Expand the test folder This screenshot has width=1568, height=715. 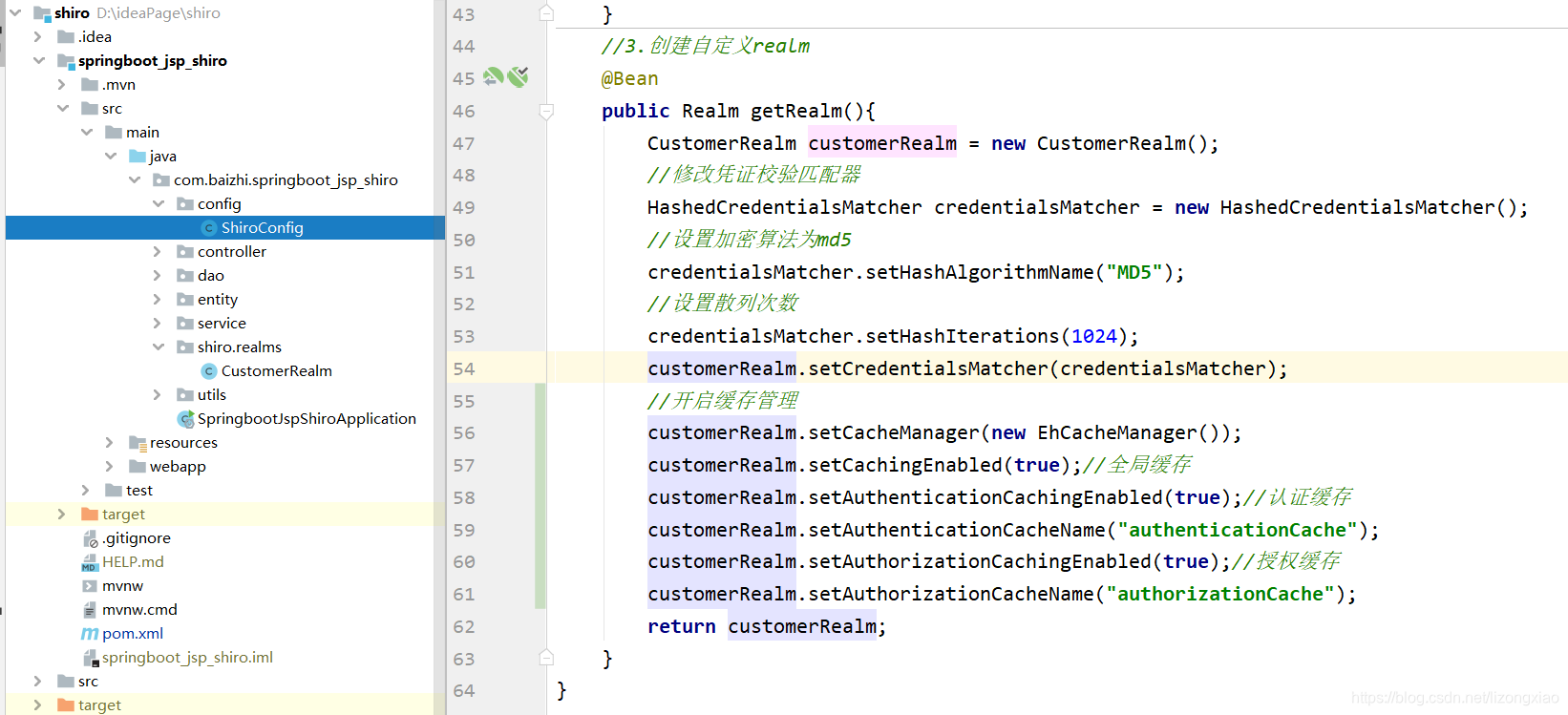click(x=86, y=491)
